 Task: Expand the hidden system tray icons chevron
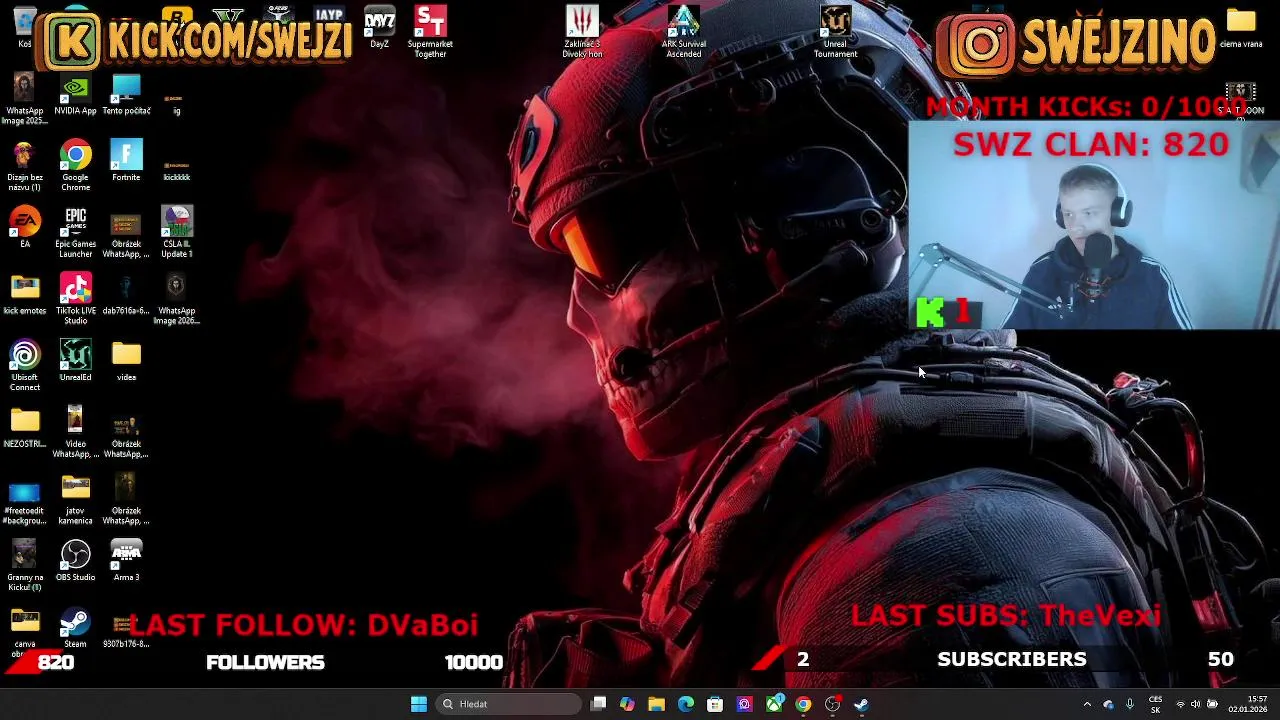(1087, 704)
